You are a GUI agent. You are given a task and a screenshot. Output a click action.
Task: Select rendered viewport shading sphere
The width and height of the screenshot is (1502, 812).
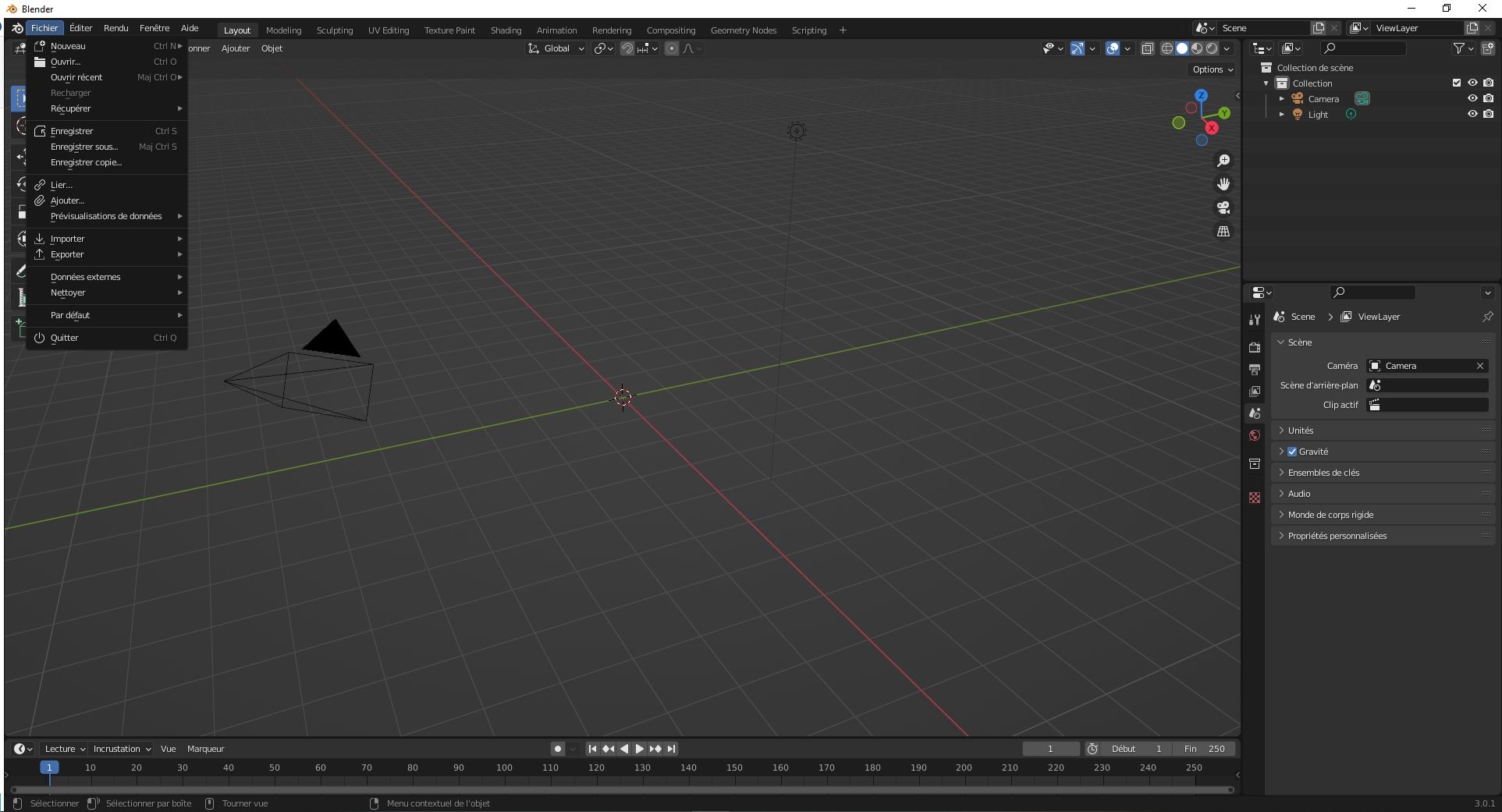[x=1212, y=48]
